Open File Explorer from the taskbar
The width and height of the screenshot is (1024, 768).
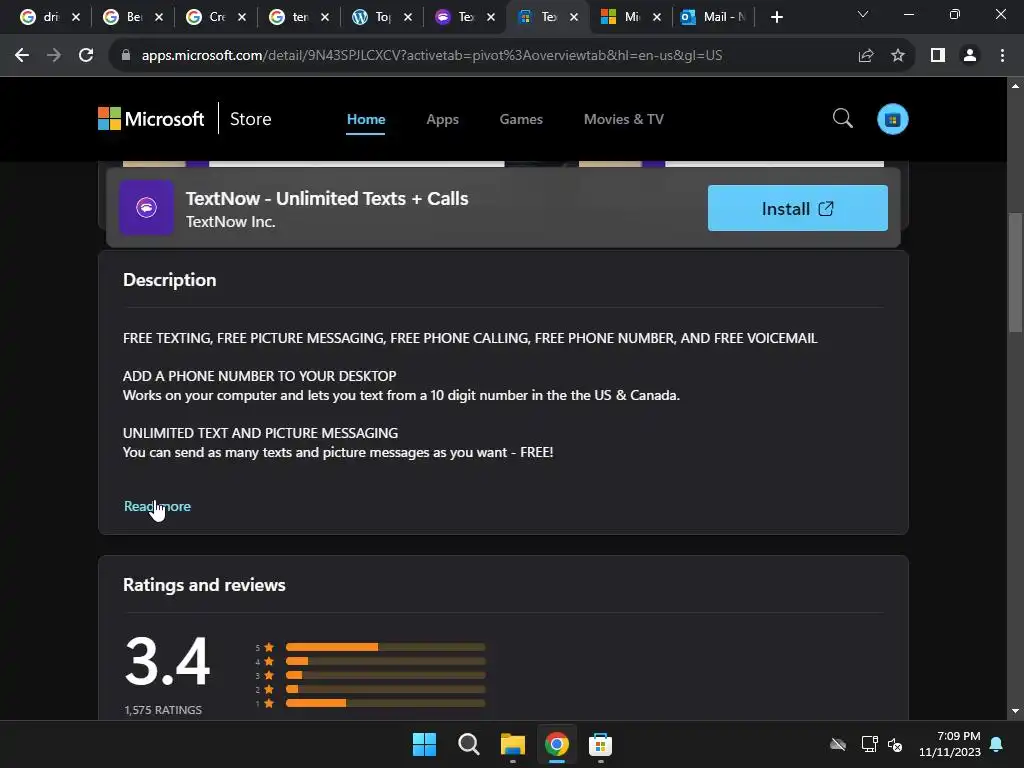tap(513, 744)
